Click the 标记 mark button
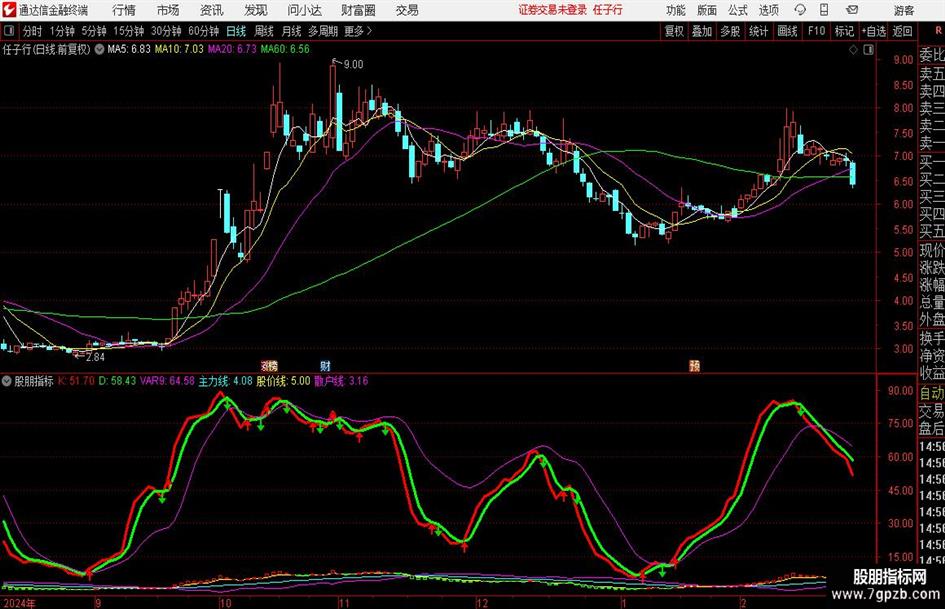The width and height of the screenshot is (945, 609). (844, 31)
